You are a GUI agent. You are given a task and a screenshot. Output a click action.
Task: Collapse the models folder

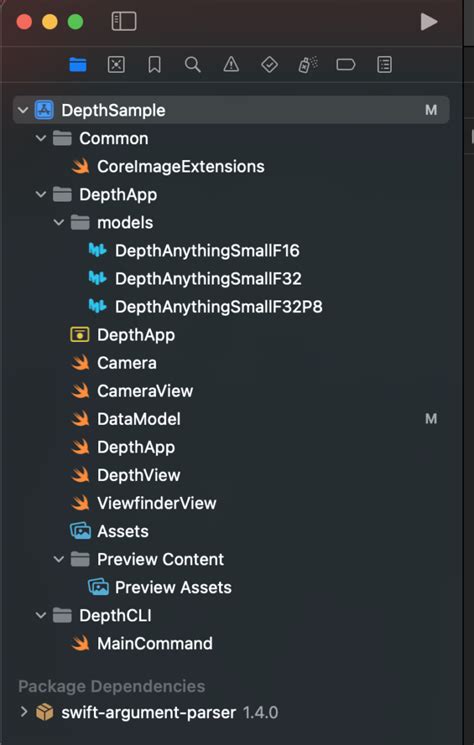tap(58, 222)
